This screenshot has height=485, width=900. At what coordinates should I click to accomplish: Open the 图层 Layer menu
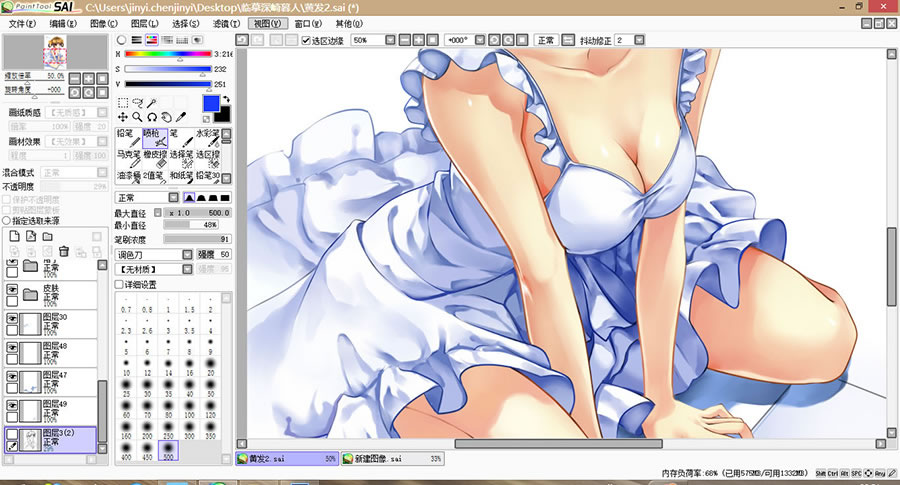(144, 24)
